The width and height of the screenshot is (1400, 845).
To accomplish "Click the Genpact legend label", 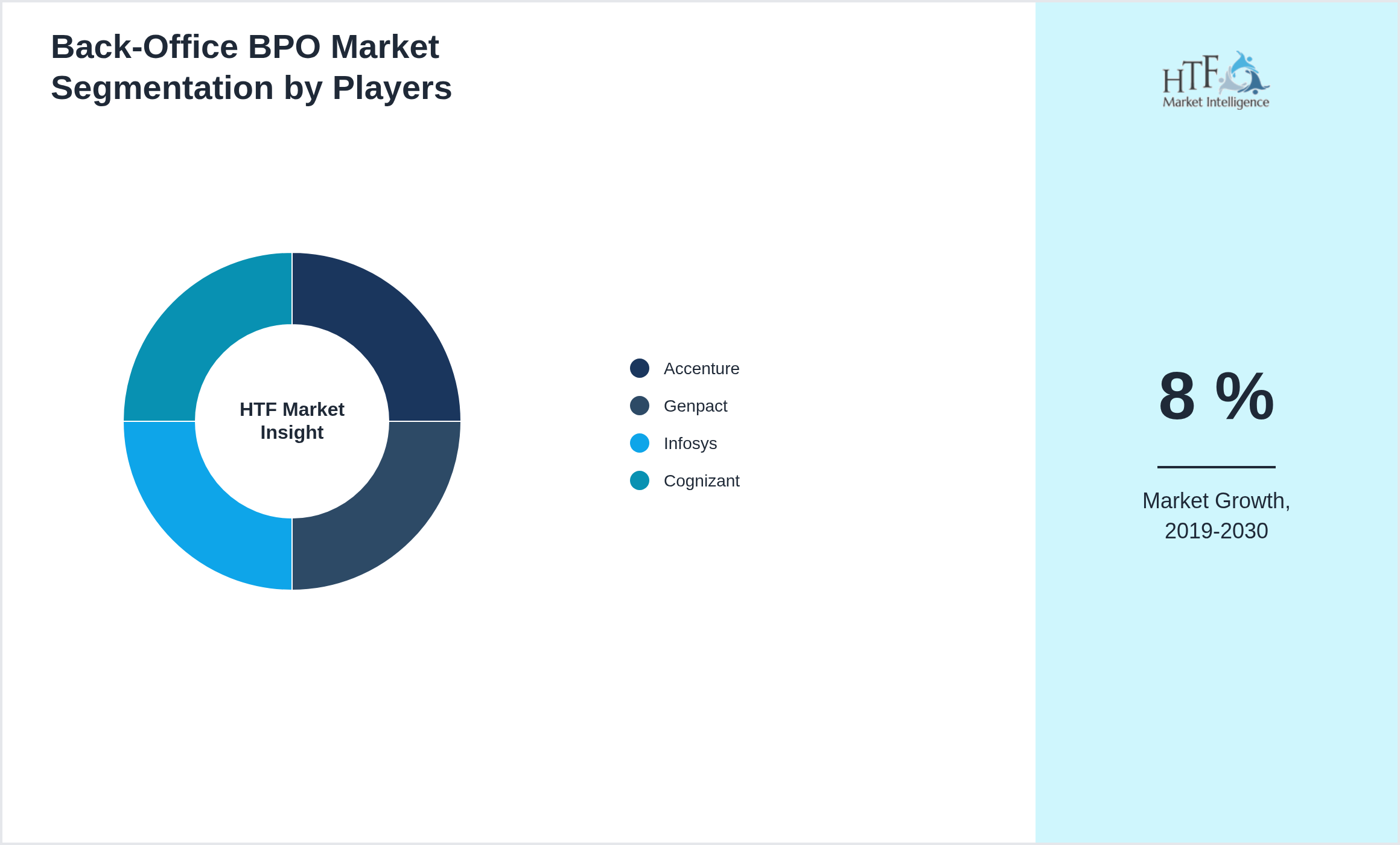I will (695, 406).
